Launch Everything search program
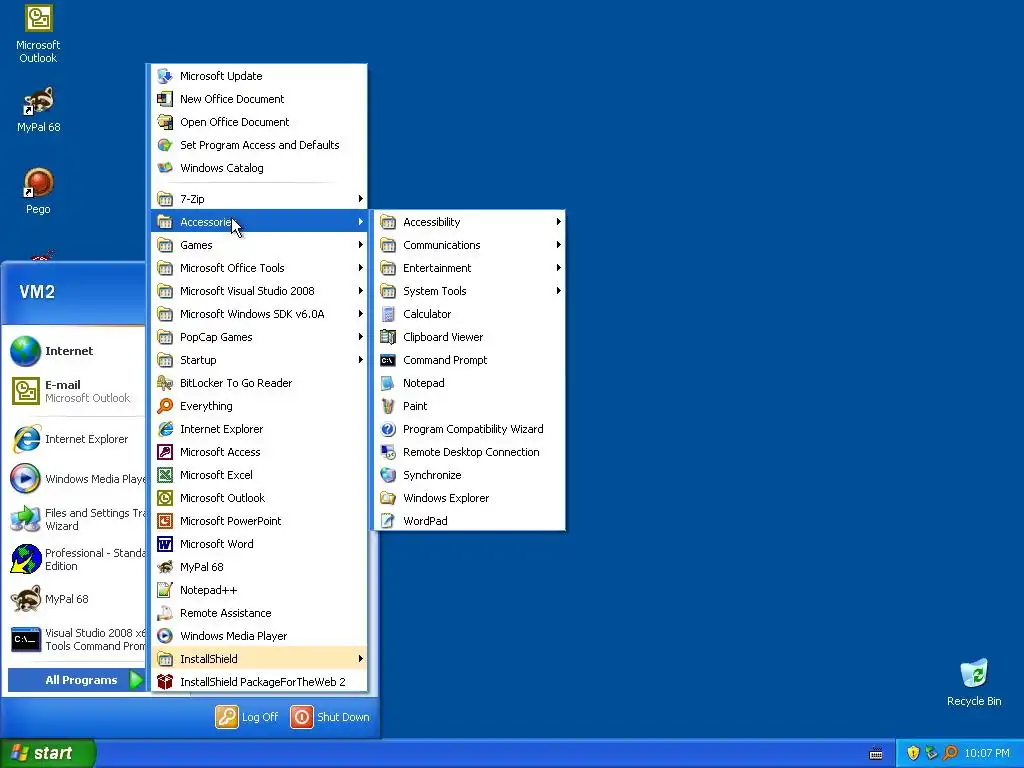The width and height of the screenshot is (1024, 768). tap(259, 406)
